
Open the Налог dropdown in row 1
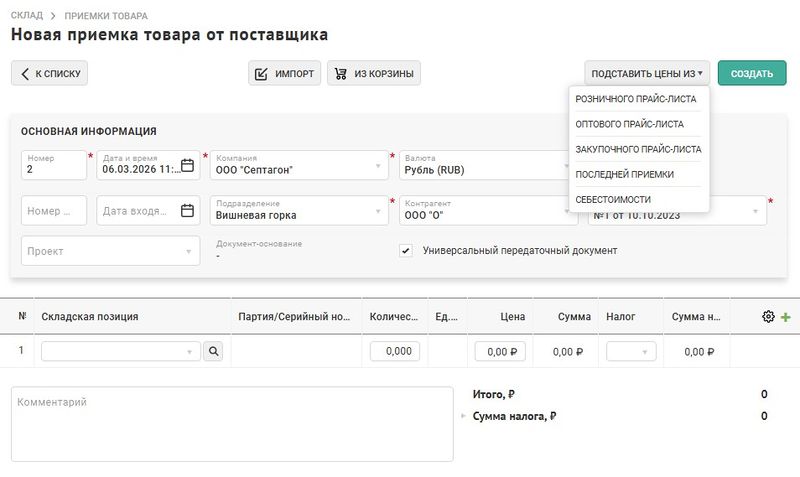631,352
